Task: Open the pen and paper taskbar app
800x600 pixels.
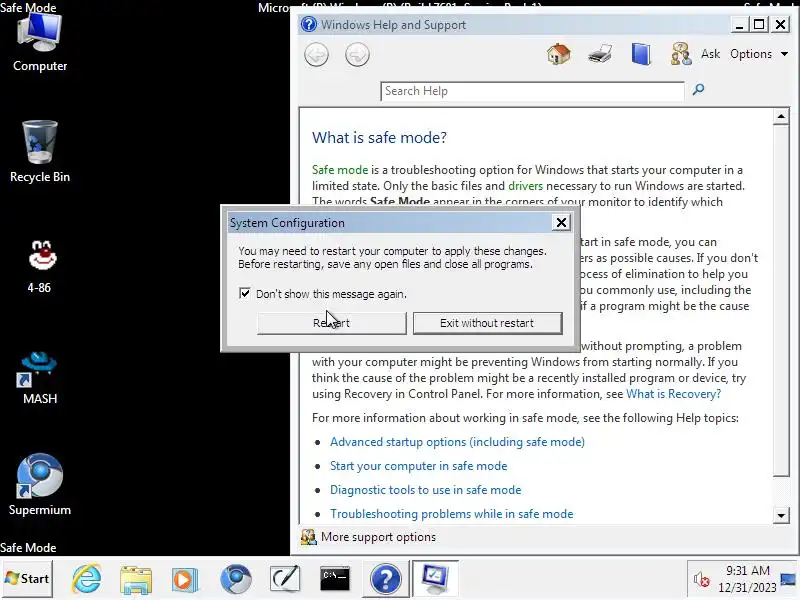Action: (285, 579)
